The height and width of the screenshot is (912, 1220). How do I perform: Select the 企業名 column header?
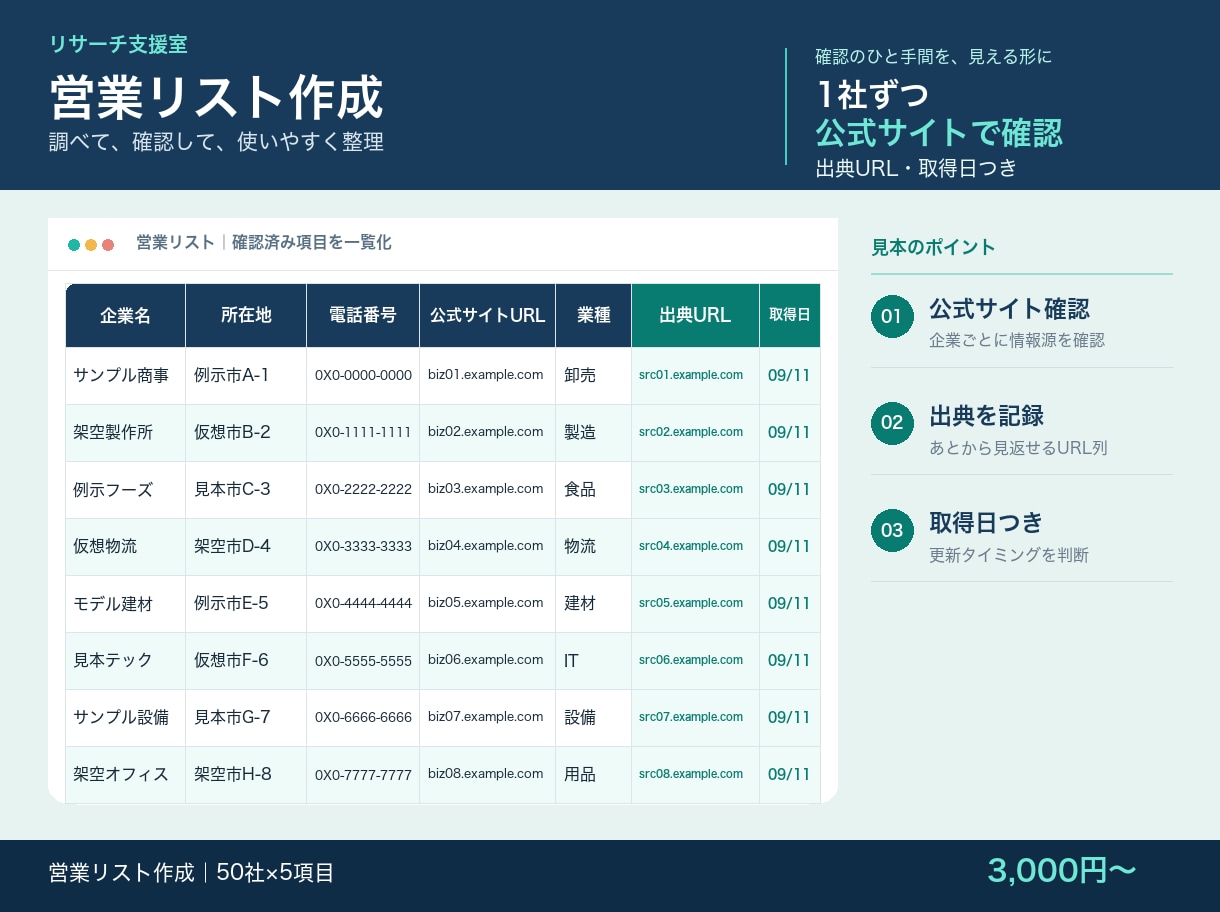[x=126, y=316]
